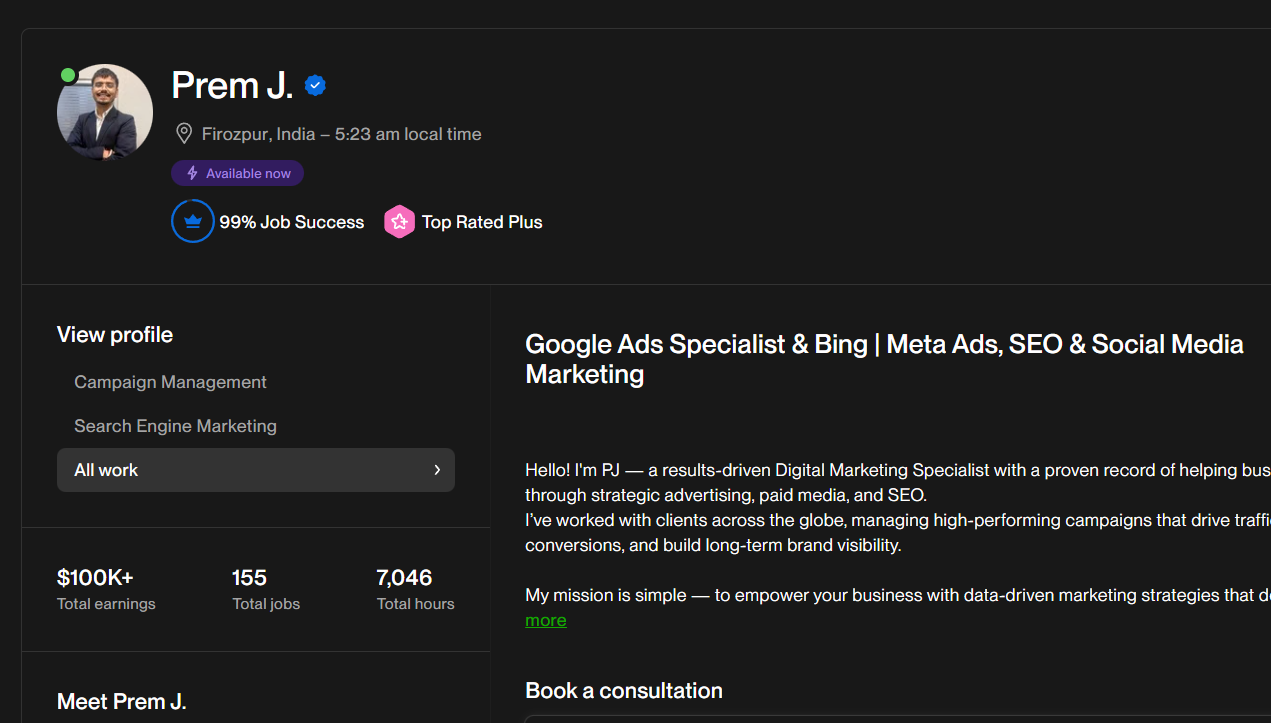The image size is (1271, 723).
Task: Open Prem J.'s profile photo
Action: pyautogui.click(x=105, y=112)
